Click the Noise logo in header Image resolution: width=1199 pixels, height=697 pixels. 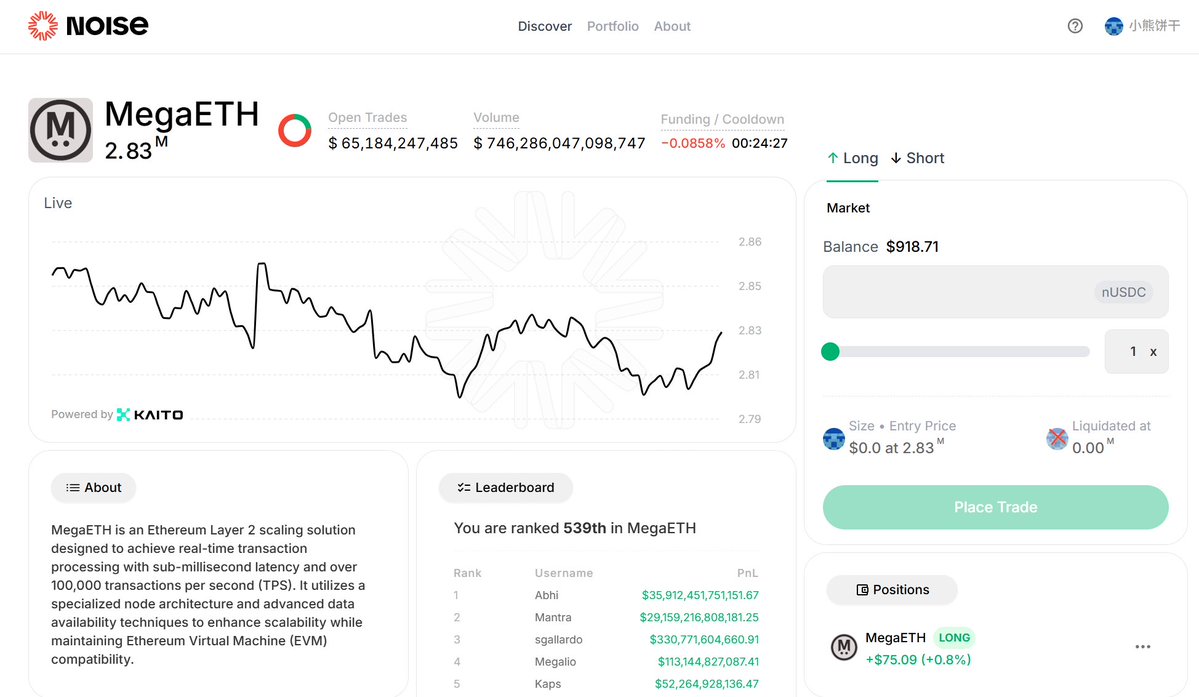[x=88, y=26]
